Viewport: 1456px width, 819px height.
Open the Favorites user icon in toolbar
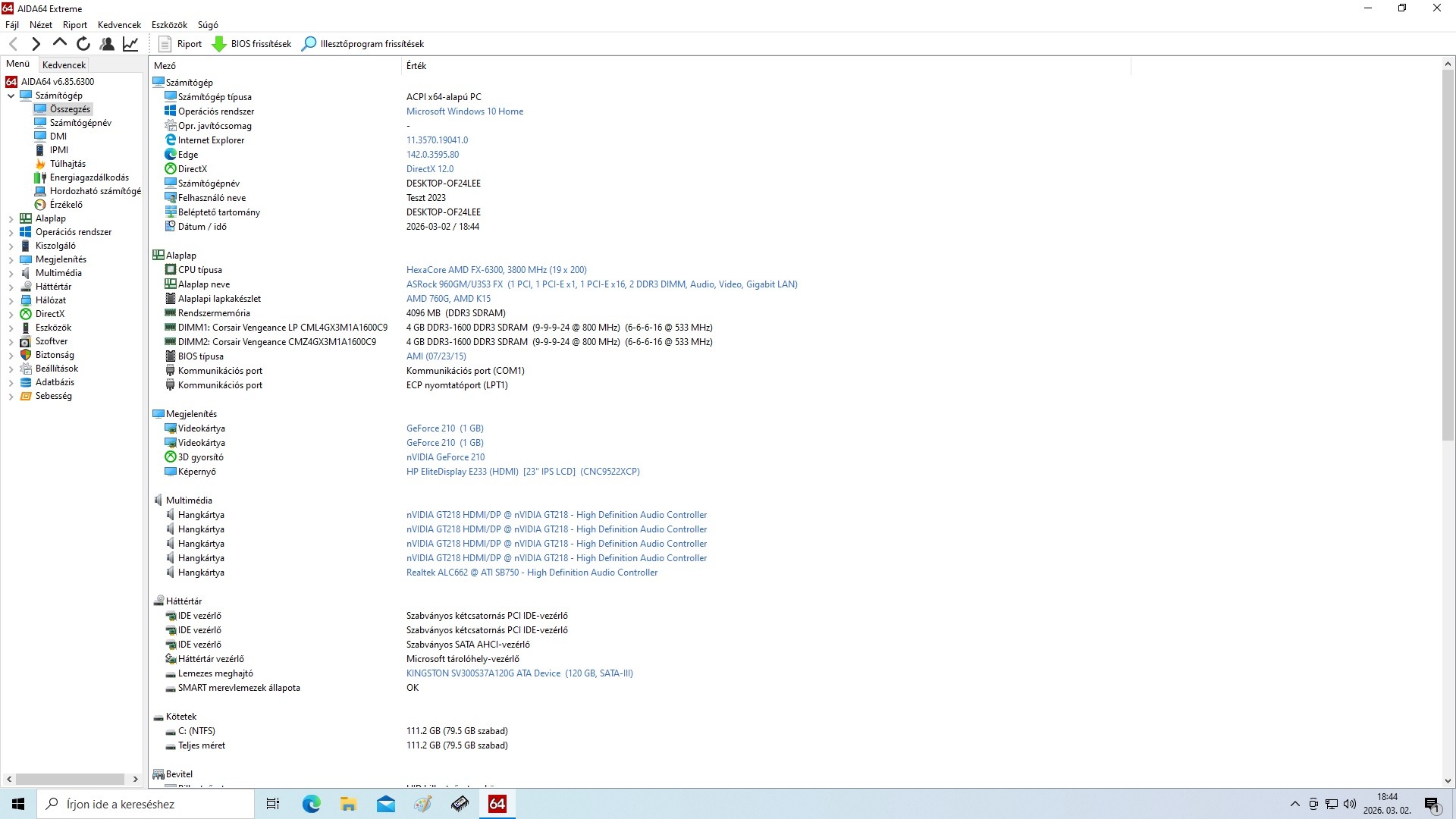tap(107, 44)
